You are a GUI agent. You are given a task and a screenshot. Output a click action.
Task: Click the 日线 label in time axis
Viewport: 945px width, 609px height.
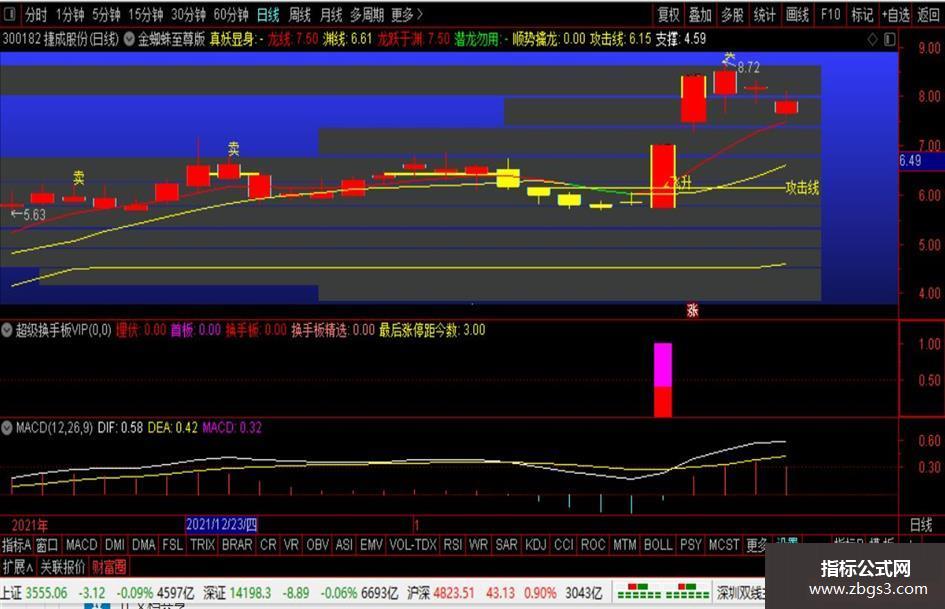tap(921, 525)
